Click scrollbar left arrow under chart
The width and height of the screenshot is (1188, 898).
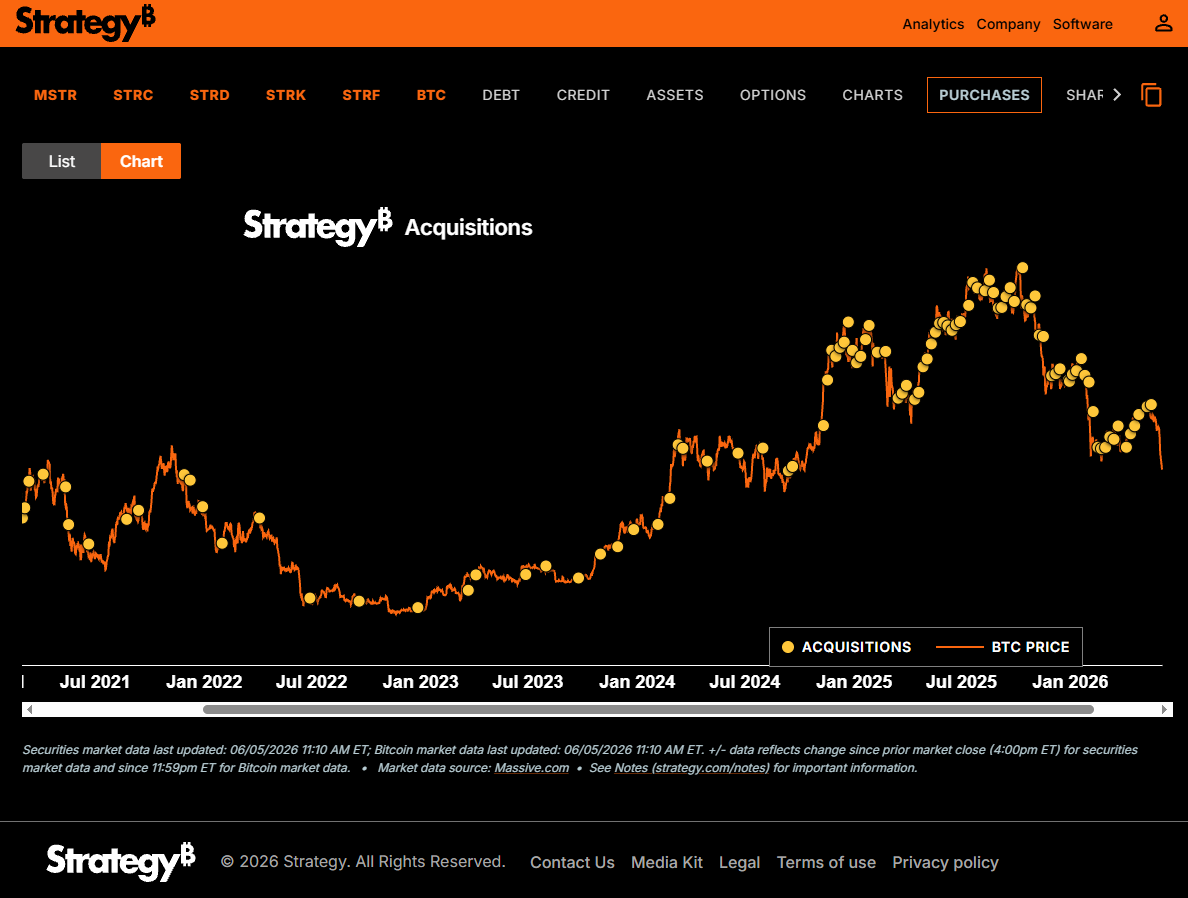[x=29, y=709]
